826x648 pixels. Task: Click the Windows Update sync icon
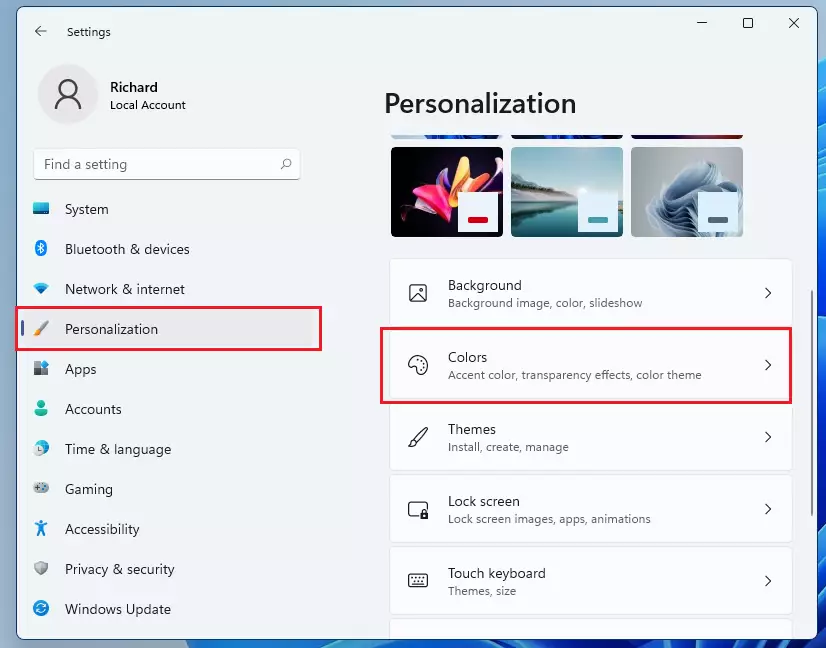[x=41, y=608]
